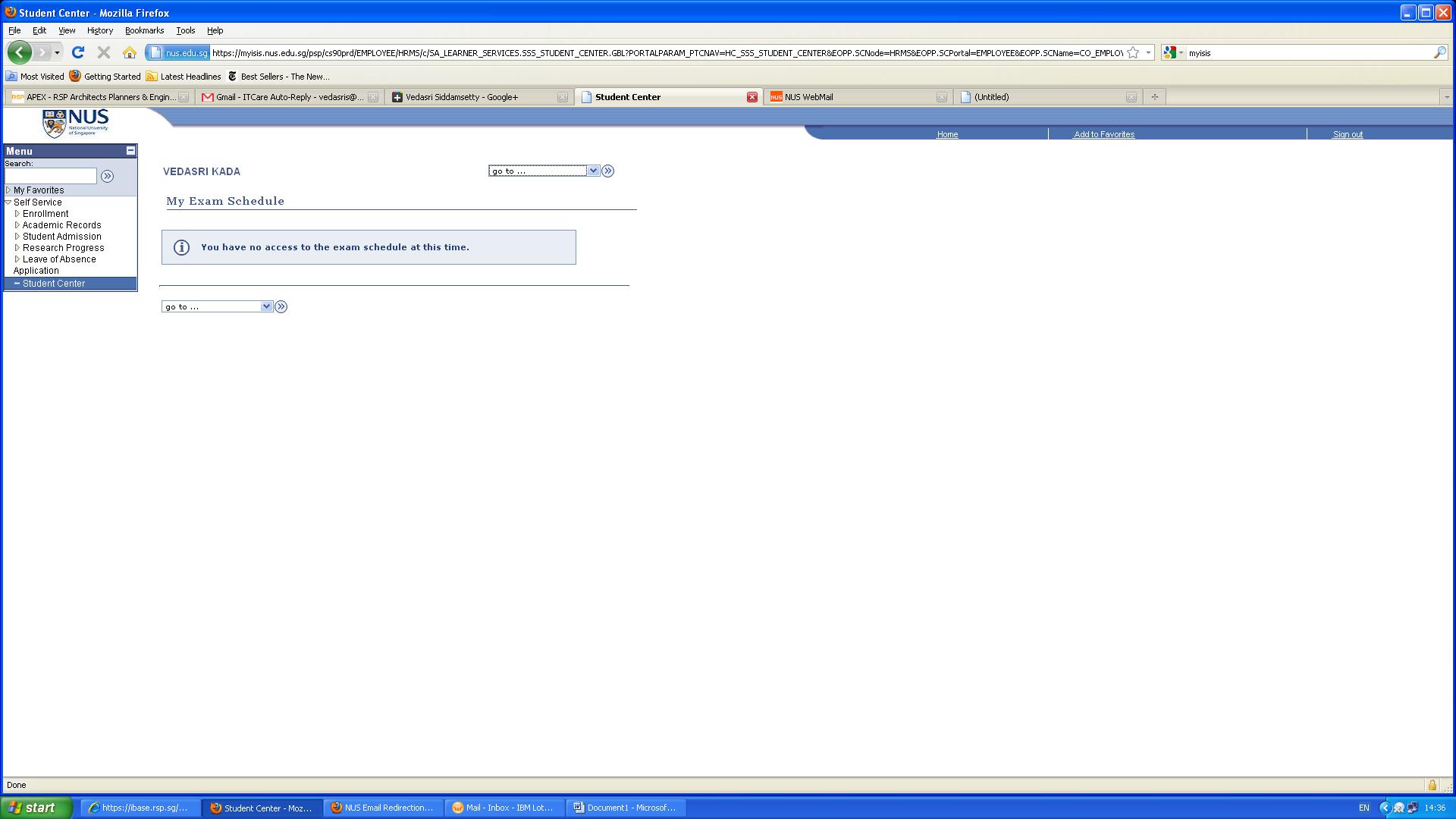Collapse the Menu panel with minus button
This screenshot has height=819, width=1456.
[x=130, y=151]
